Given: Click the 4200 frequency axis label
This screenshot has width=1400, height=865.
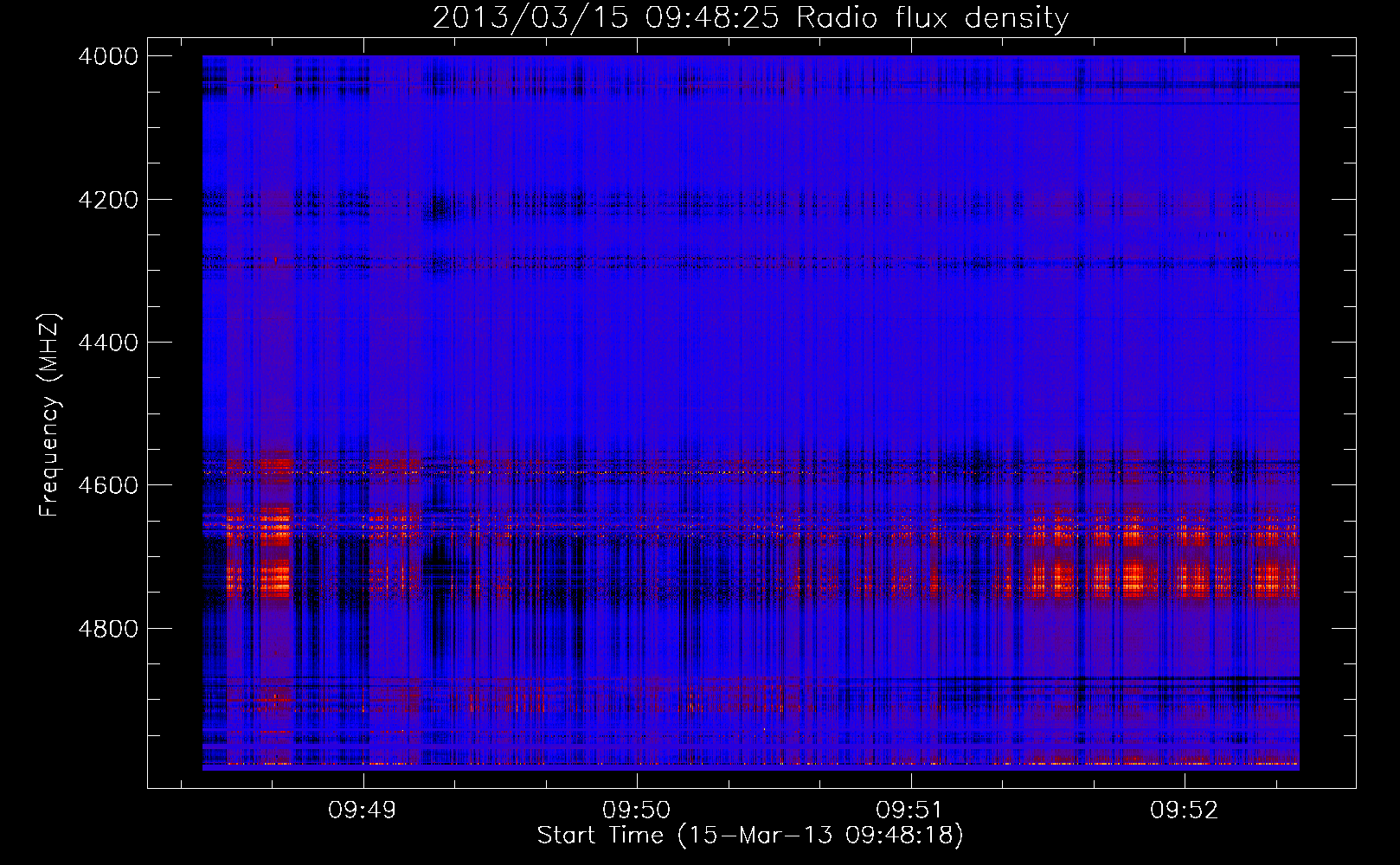Looking at the screenshot, I should coord(108,200).
